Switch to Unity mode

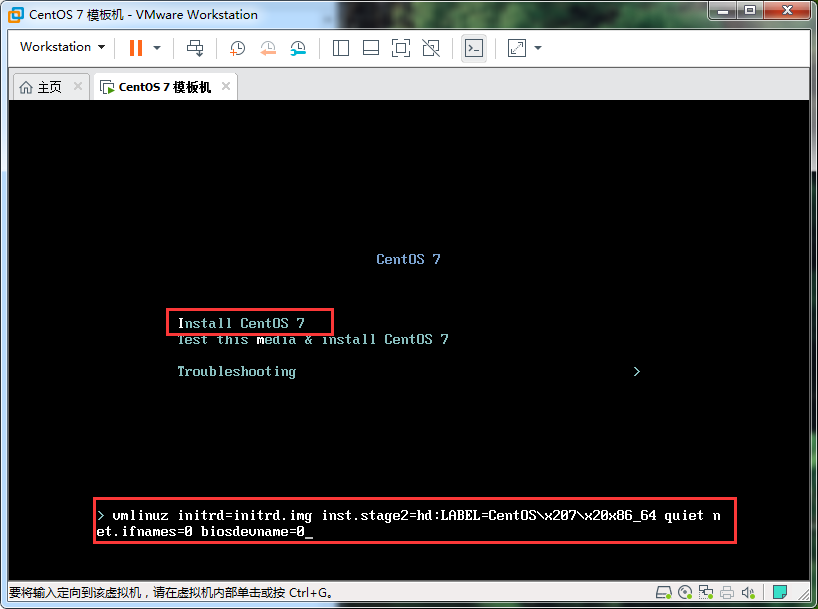(431, 48)
